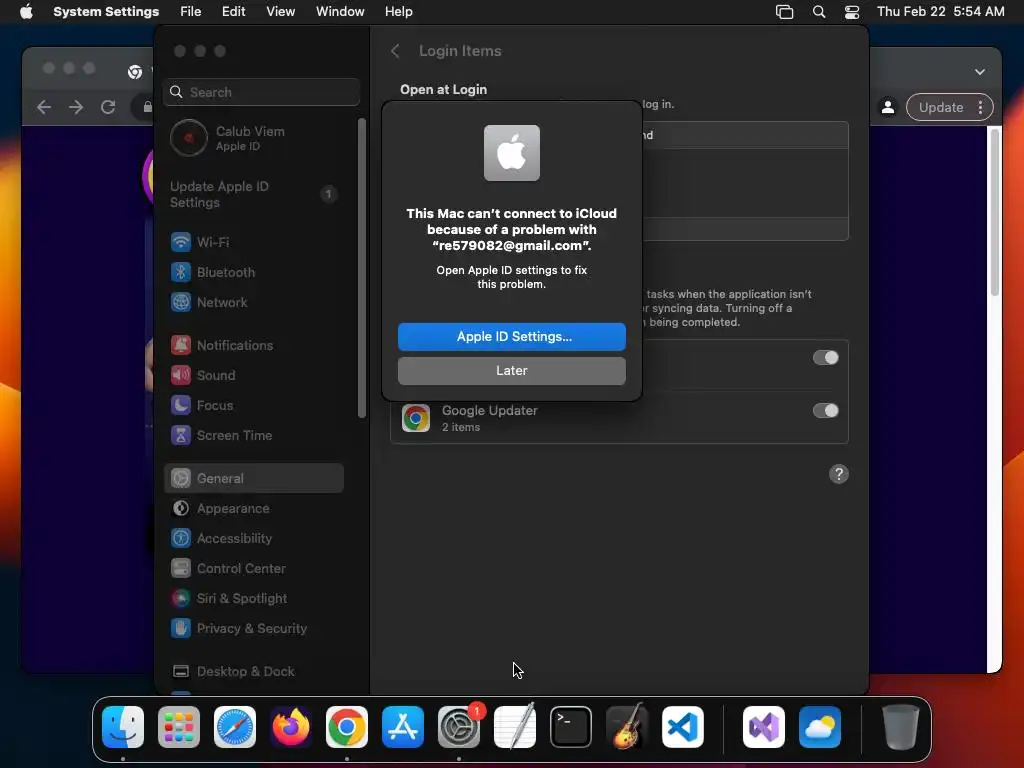Select Notifications icon in sidebar
This screenshot has height=768, width=1024.
[181, 345]
